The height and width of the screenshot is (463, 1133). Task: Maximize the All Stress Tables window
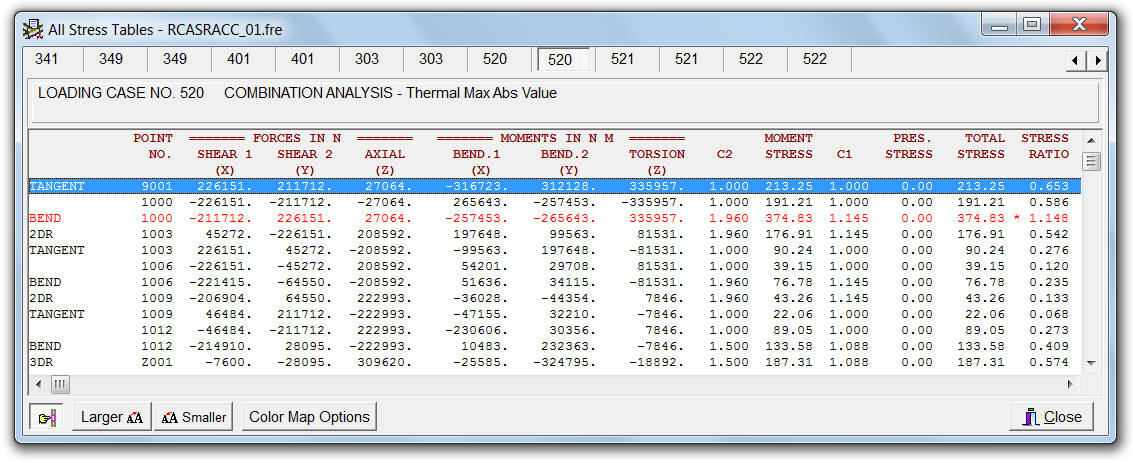tap(1033, 25)
